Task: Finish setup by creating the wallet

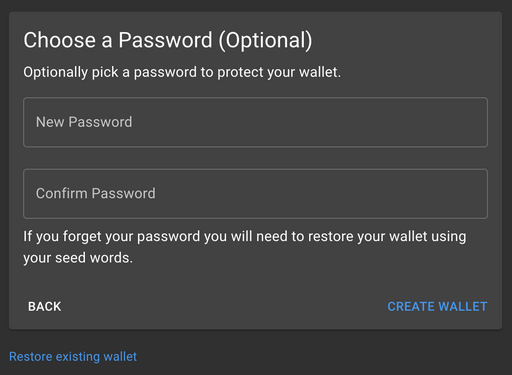Action: pyautogui.click(x=437, y=307)
